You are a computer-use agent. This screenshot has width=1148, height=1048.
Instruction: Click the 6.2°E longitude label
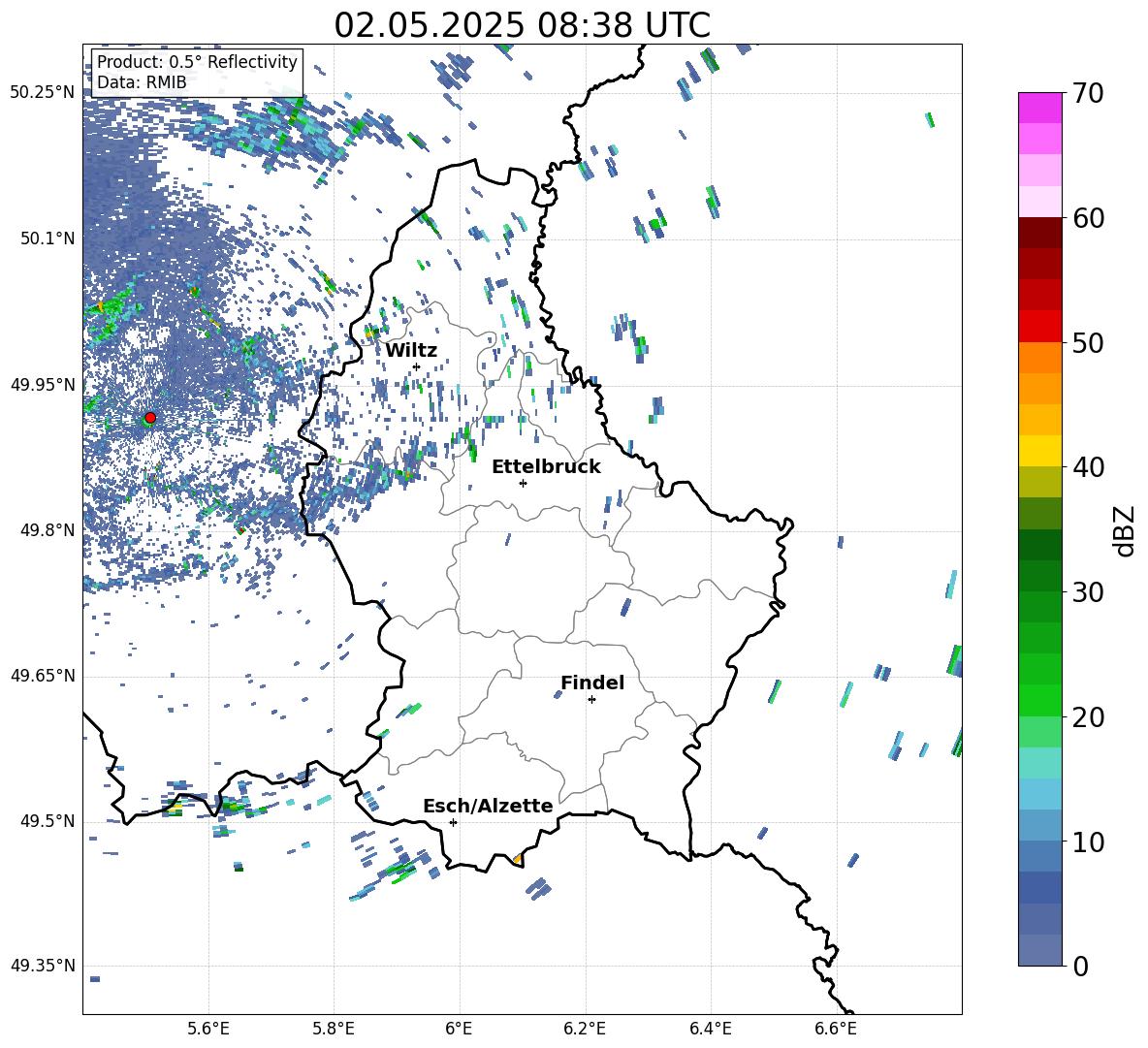[585, 1029]
